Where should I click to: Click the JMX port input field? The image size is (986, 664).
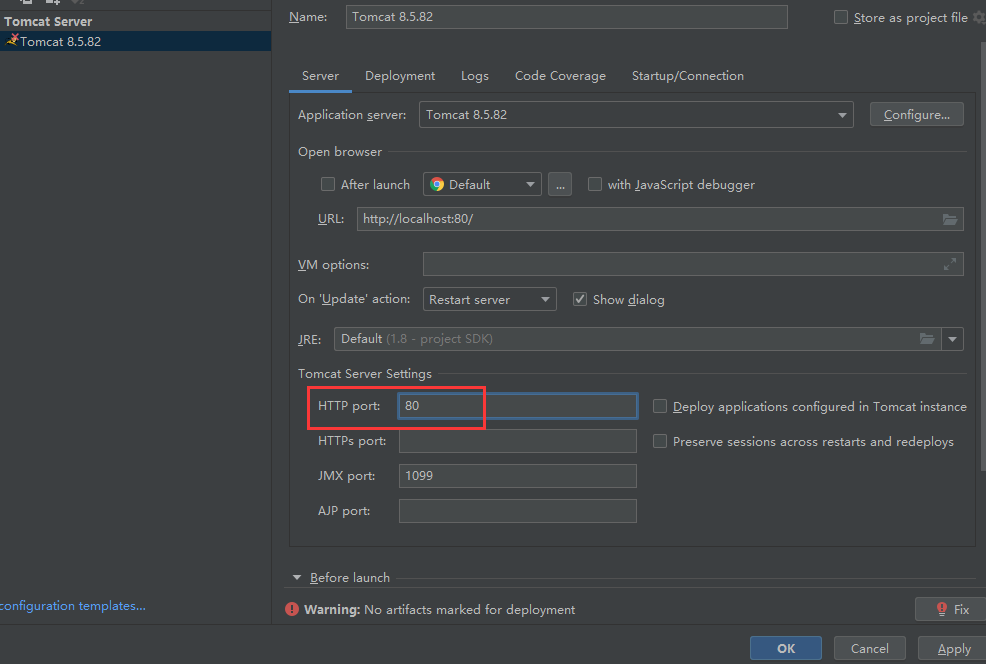click(x=517, y=476)
